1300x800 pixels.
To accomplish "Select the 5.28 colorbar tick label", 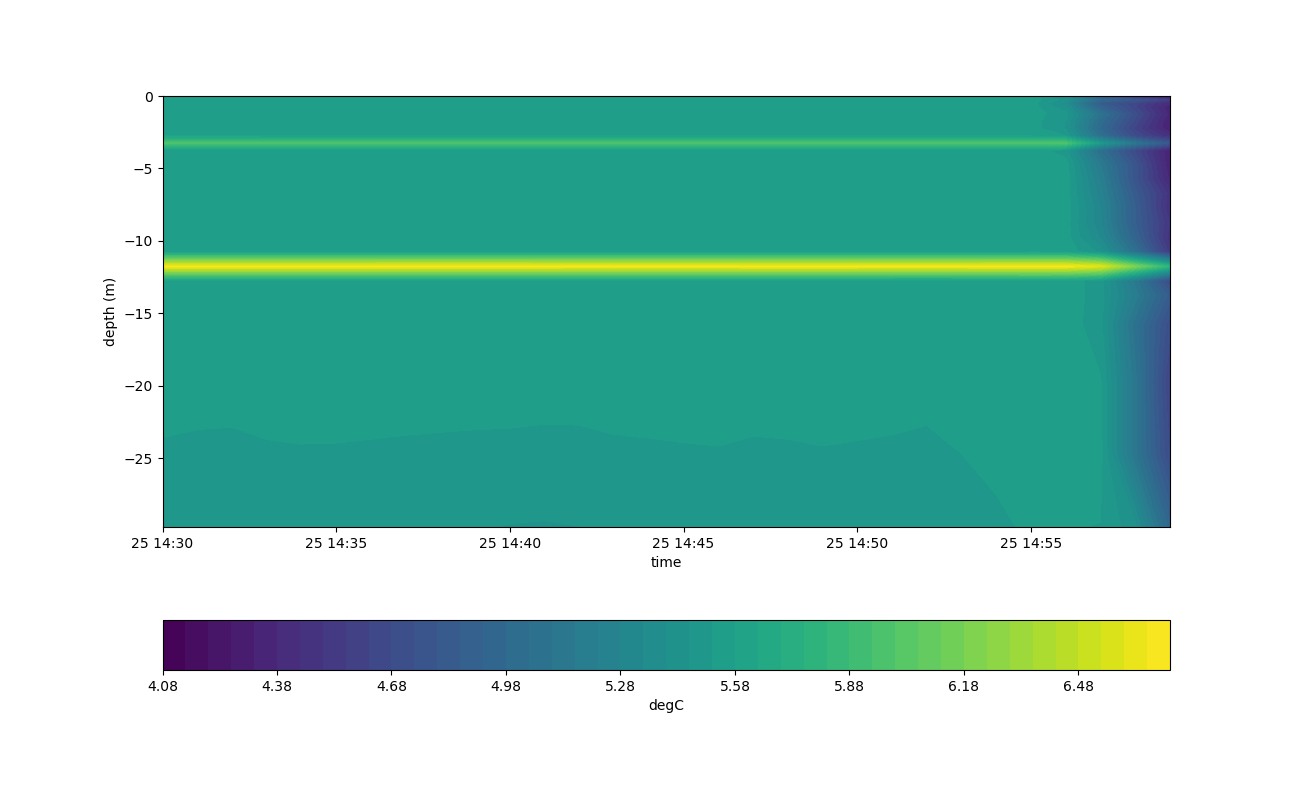I will pos(620,687).
